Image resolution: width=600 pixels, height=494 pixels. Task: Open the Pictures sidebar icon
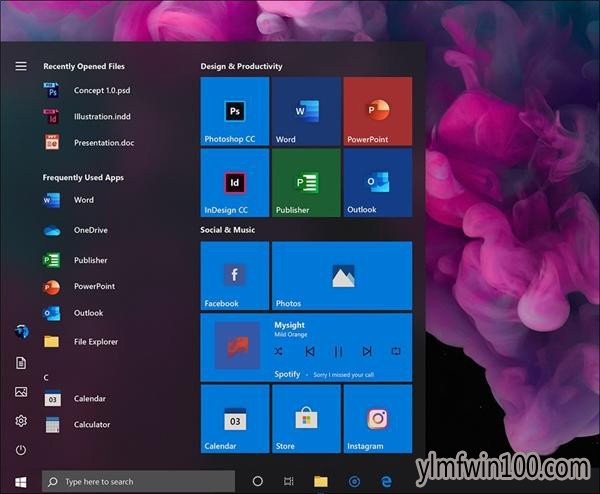[x=21, y=392]
